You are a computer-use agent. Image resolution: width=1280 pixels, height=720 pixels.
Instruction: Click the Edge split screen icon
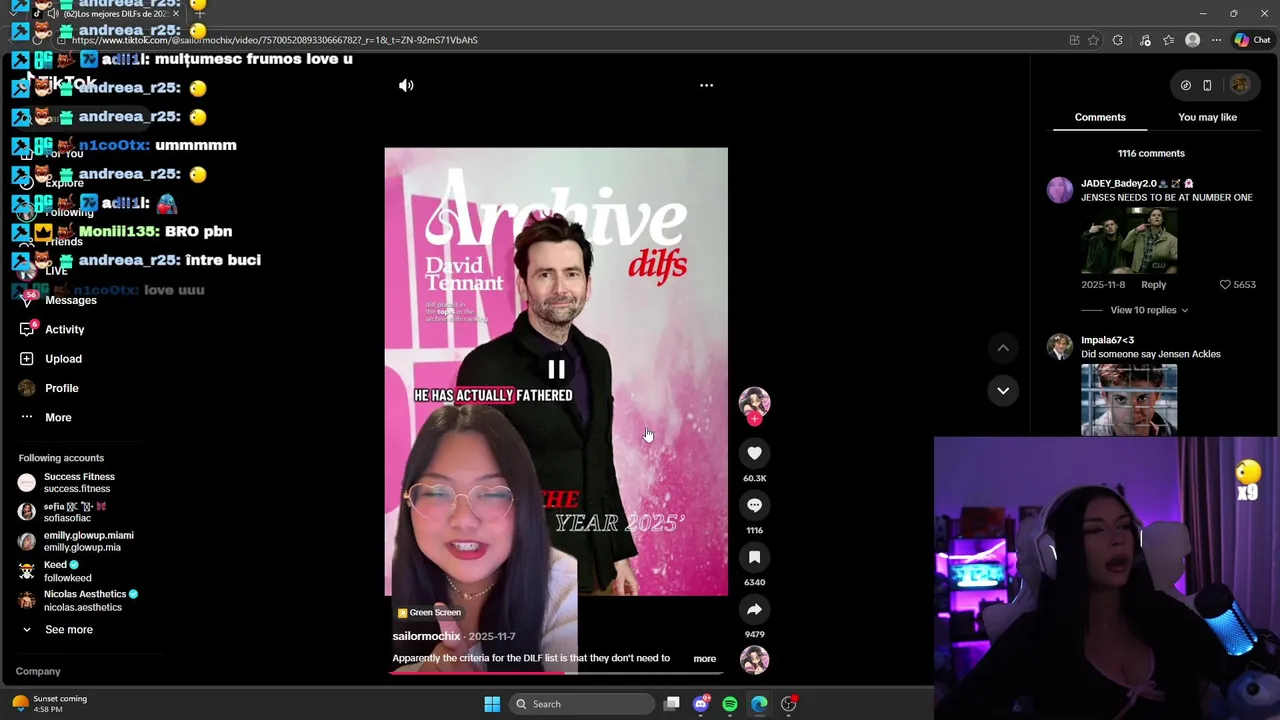pyautogui.click(x=1074, y=40)
